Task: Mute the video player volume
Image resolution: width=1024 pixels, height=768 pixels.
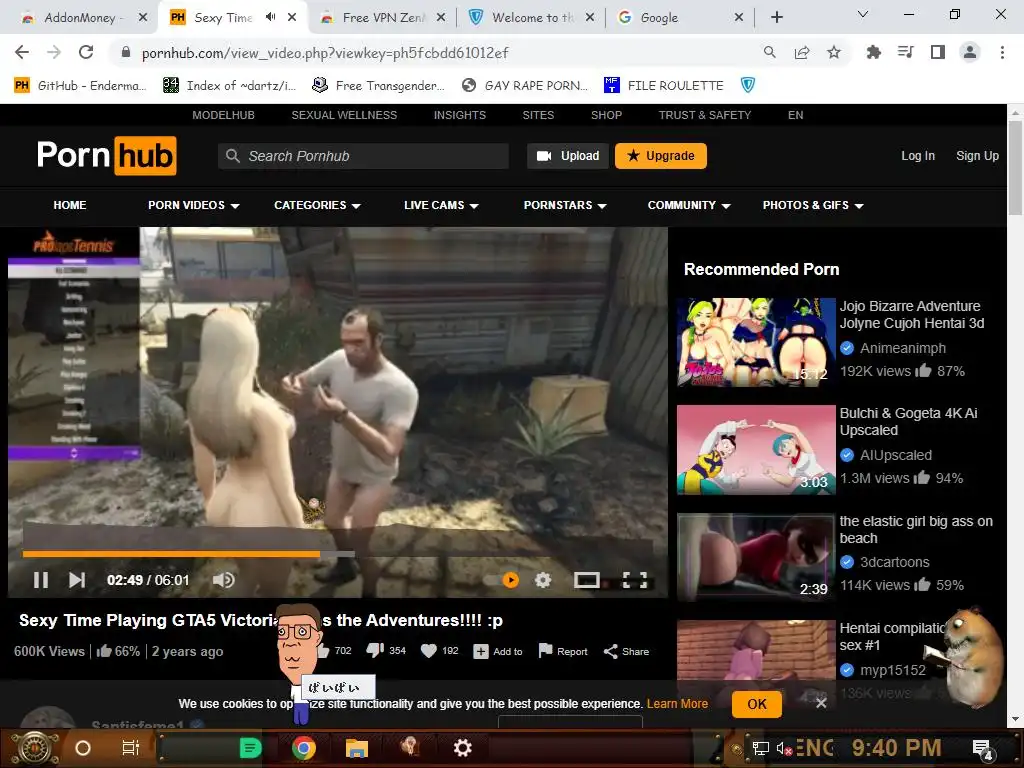Action: 223,580
